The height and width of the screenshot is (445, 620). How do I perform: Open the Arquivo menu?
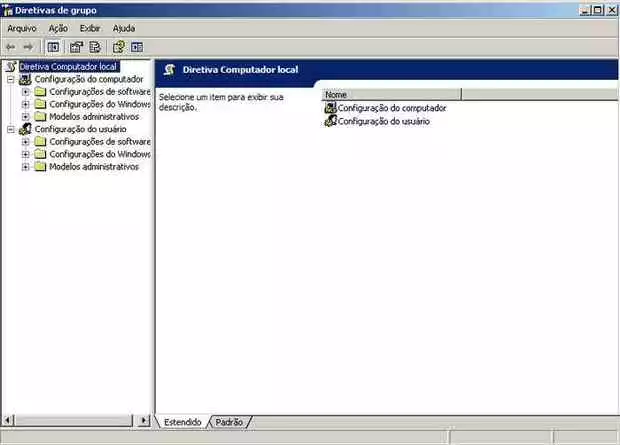point(21,28)
